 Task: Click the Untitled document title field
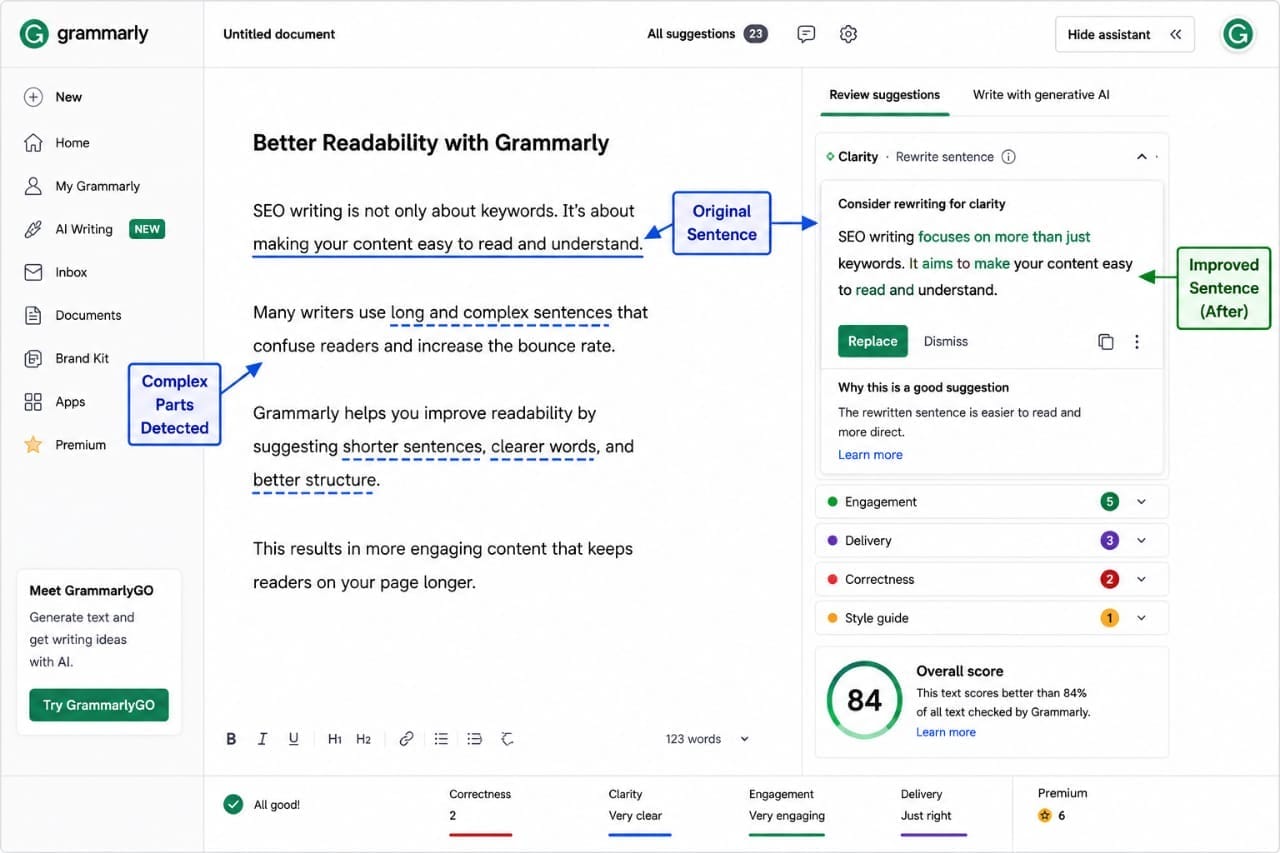[x=279, y=34]
